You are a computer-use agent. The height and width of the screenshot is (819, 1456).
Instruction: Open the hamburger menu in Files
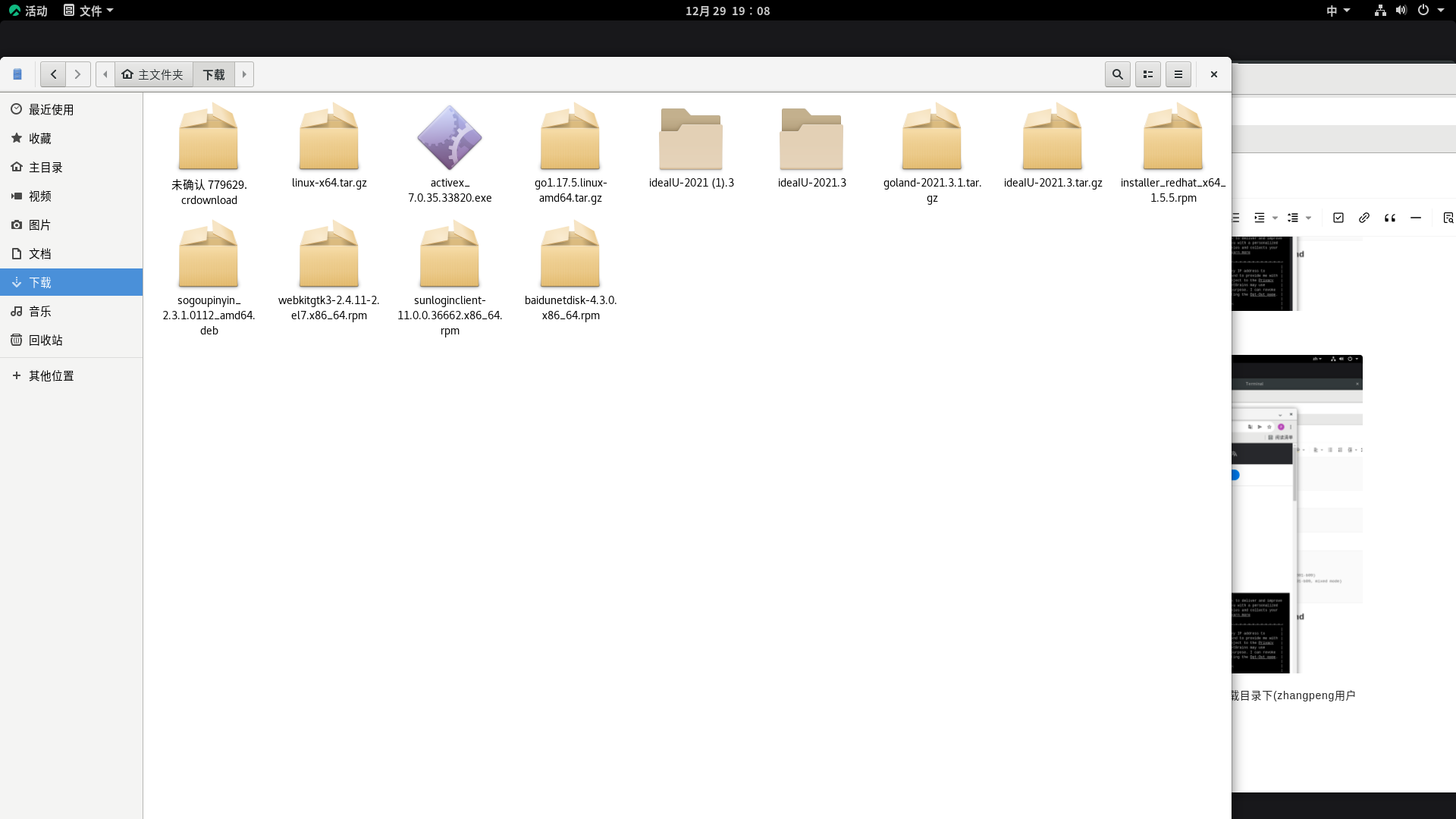[1178, 74]
